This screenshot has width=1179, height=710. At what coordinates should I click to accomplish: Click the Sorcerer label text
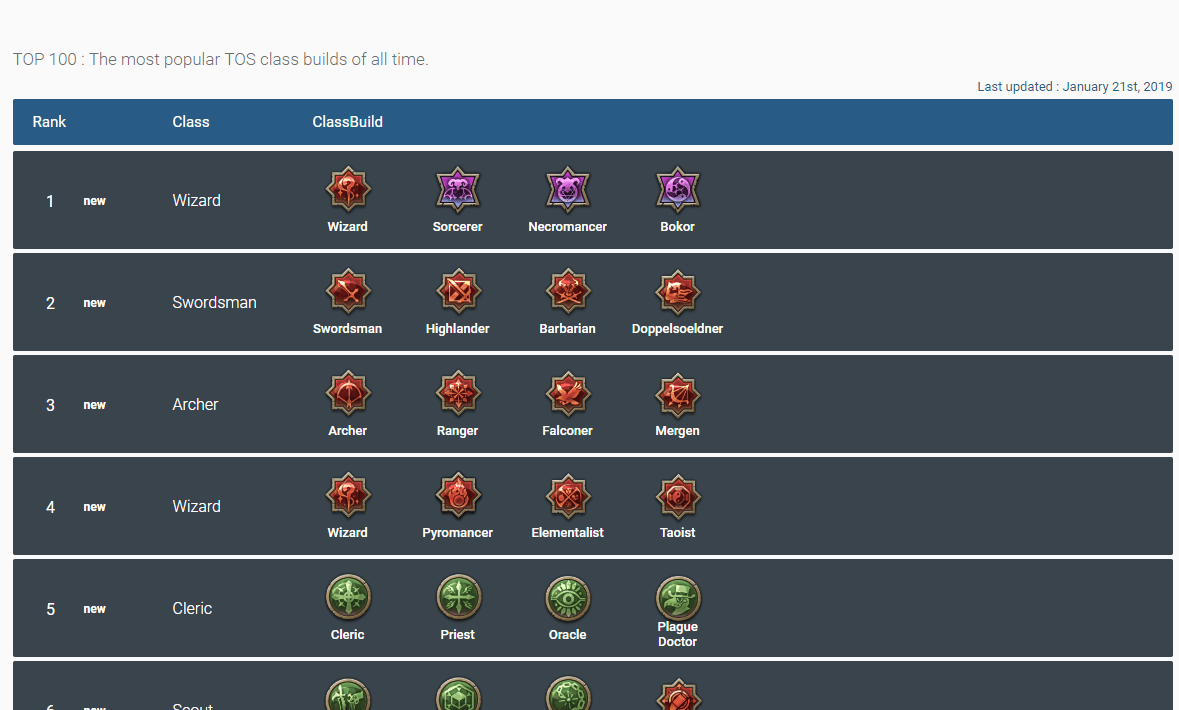pyautogui.click(x=457, y=226)
